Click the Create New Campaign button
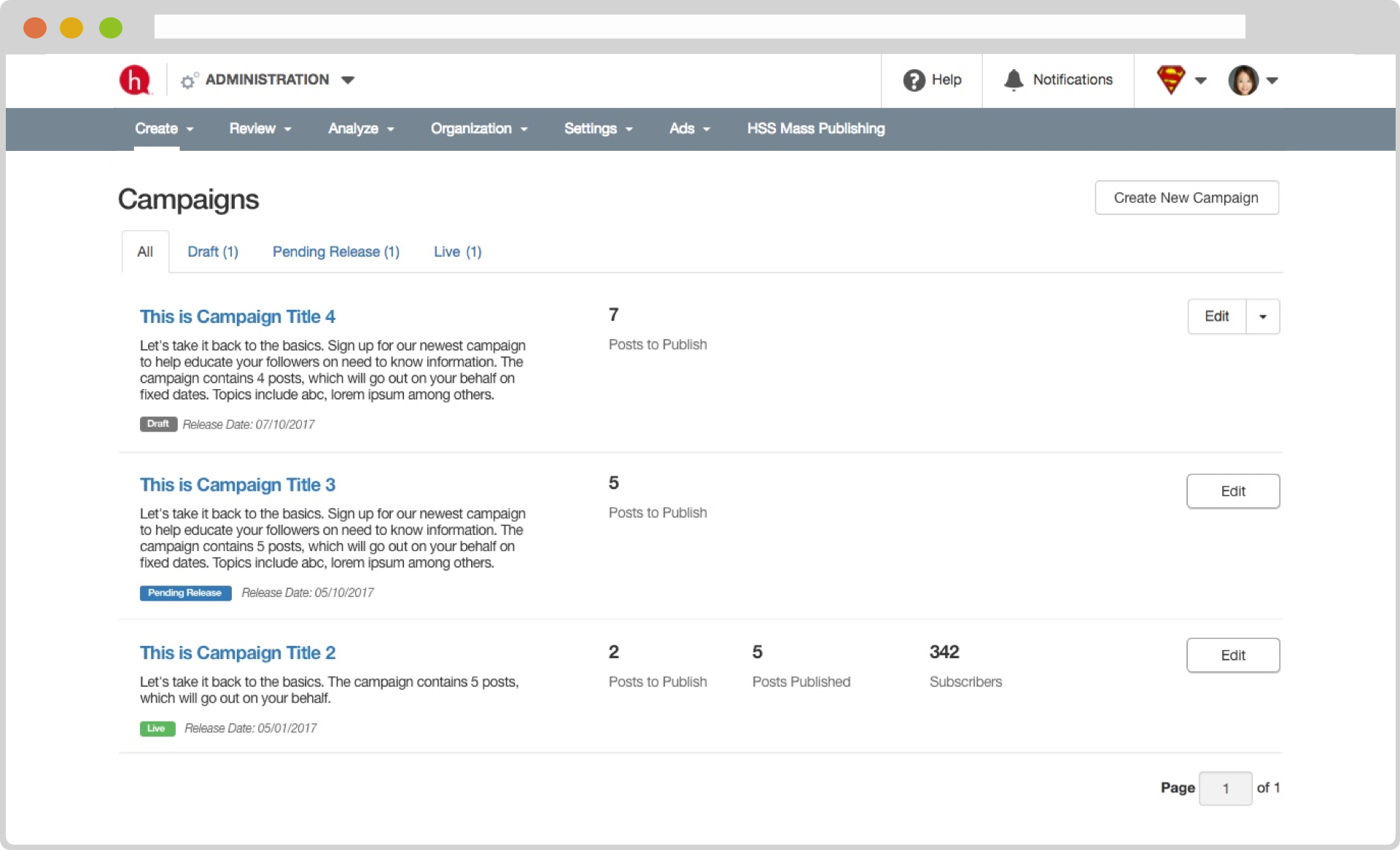Viewport: 1400px width, 850px height. tap(1186, 198)
